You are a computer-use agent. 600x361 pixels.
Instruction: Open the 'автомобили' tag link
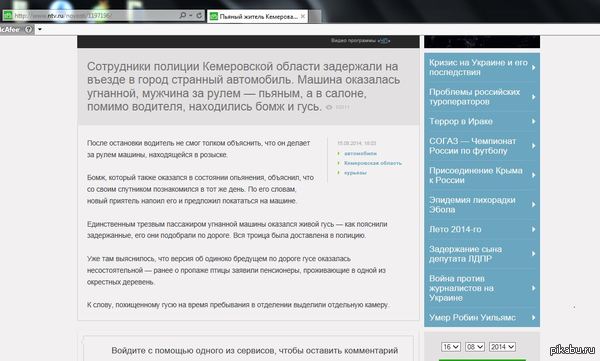(360, 154)
